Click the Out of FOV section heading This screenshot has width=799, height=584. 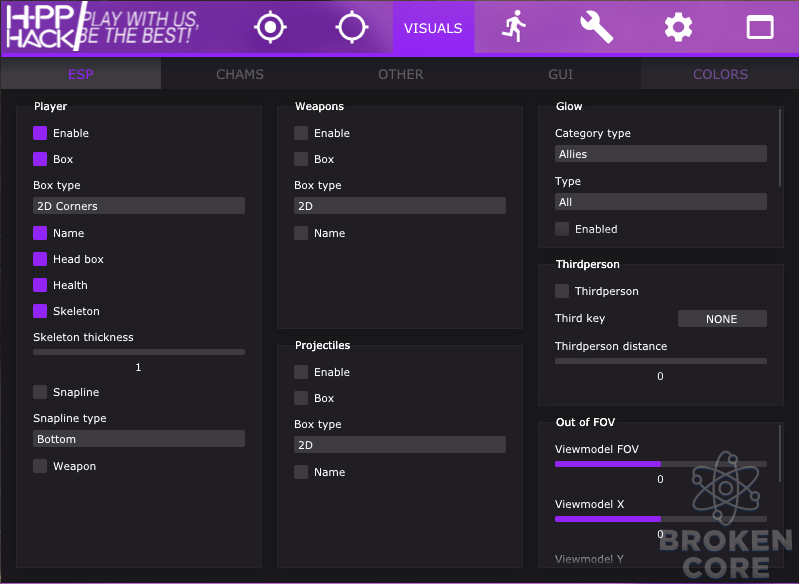(x=585, y=422)
